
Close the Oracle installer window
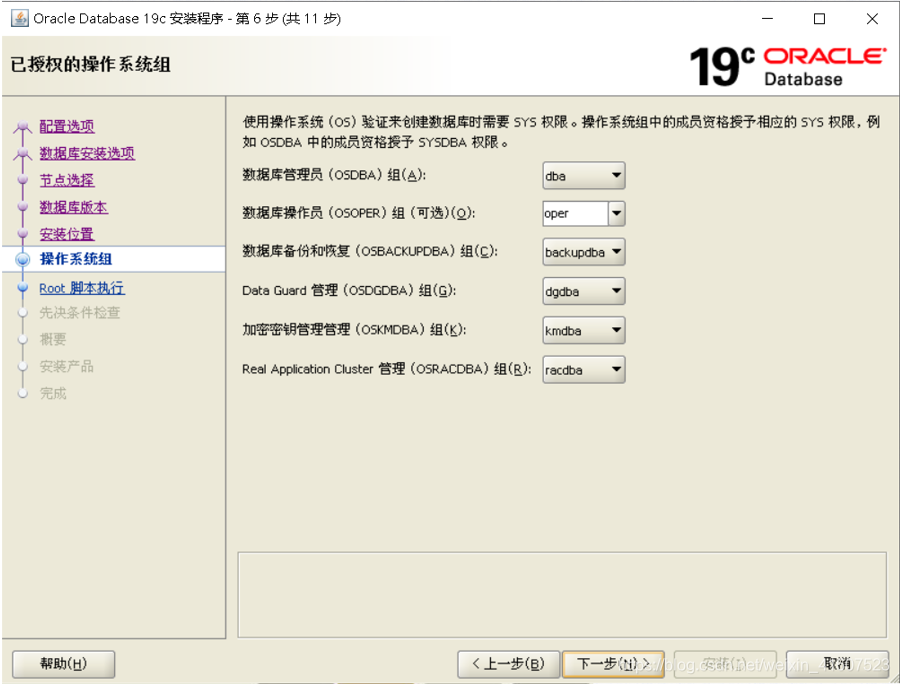tap(872, 18)
